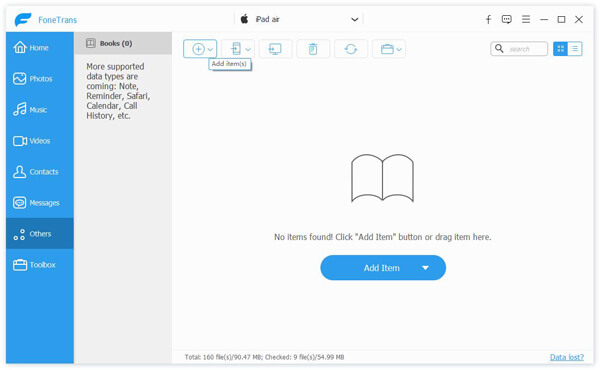The width and height of the screenshot is (600, 370).
Task: Maximize the FoneTrans window
Action: point(561,19)
